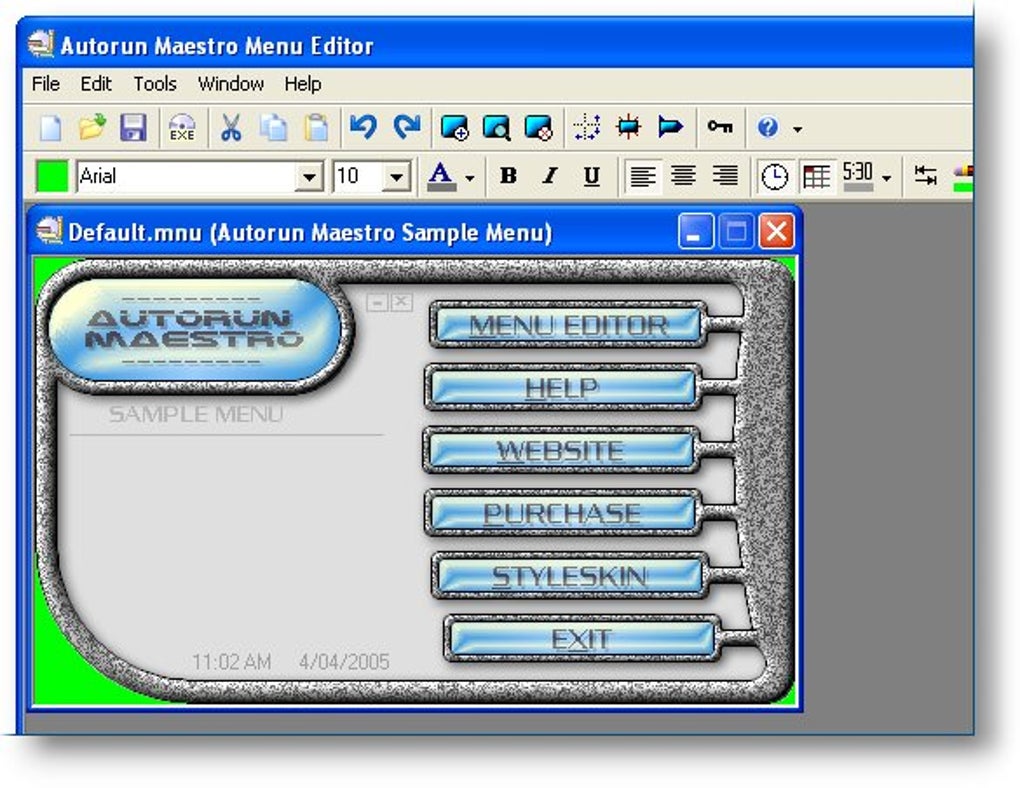Click the MENU EDITOR button
Screen dimensions: 1020x788
coord(569,325)
